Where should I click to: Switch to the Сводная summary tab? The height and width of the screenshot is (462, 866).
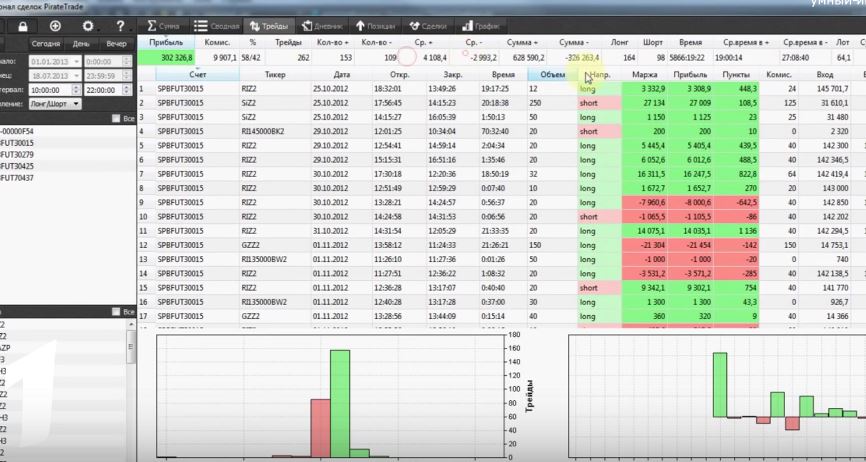216,26
